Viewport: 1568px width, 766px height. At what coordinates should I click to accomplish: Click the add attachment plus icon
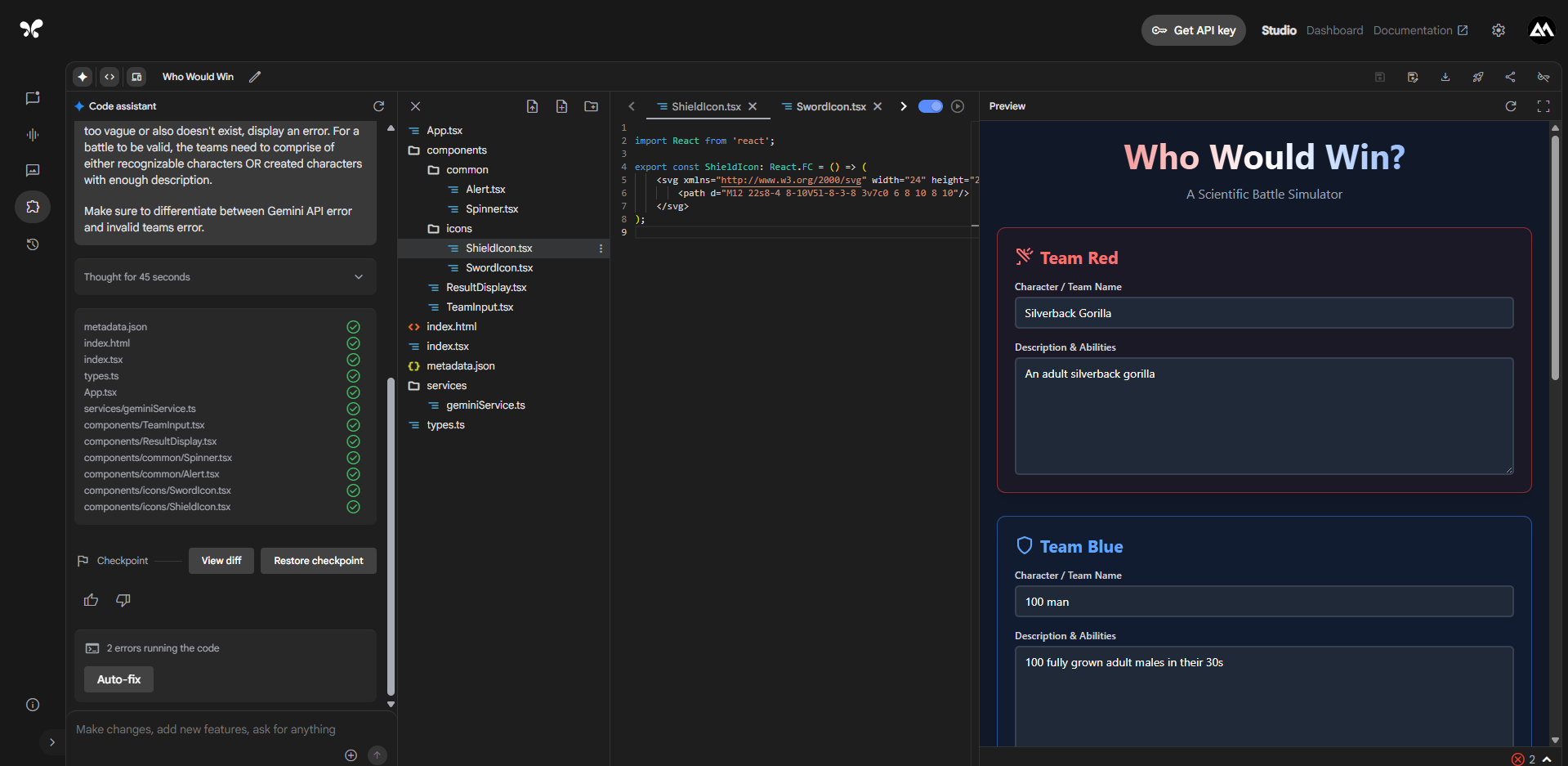[351, 755]
